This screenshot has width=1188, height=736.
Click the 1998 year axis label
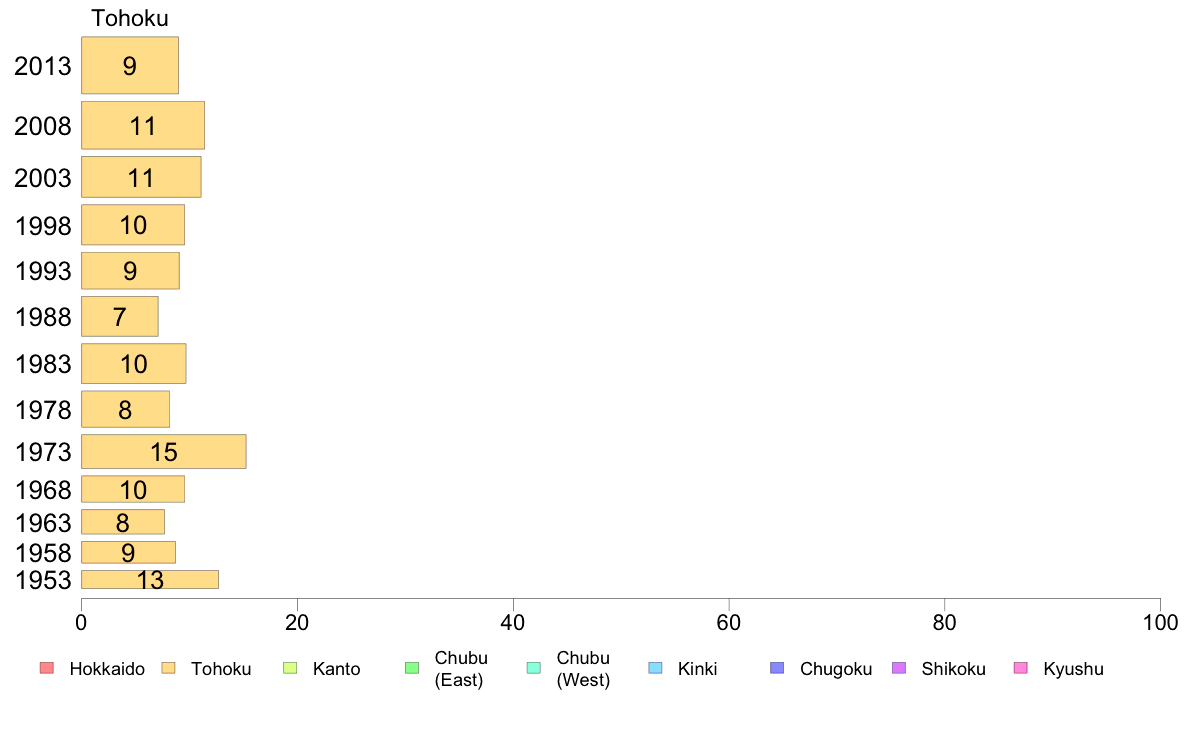coord(43,226)
